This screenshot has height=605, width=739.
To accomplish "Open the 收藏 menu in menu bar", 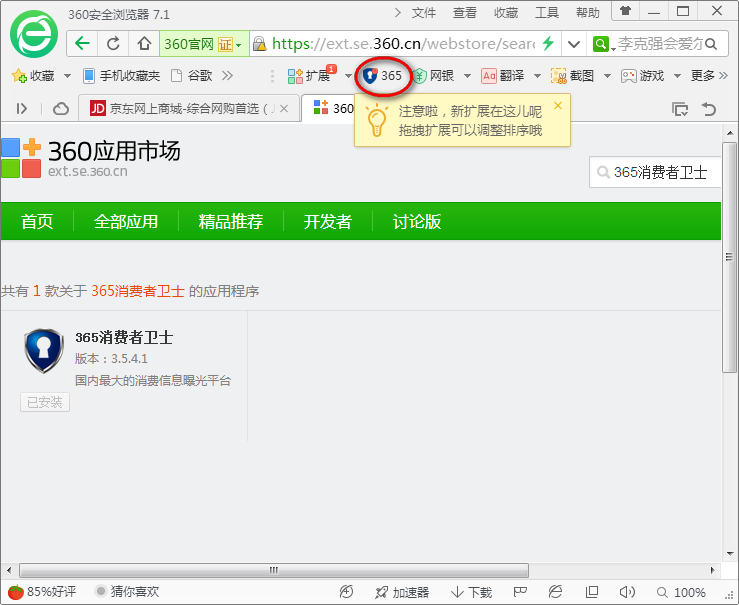I will pos(506,13).
